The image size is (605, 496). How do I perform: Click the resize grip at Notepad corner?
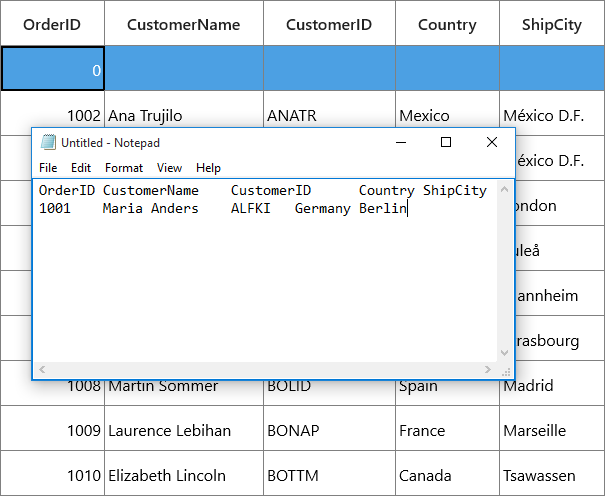pos(506,371)
